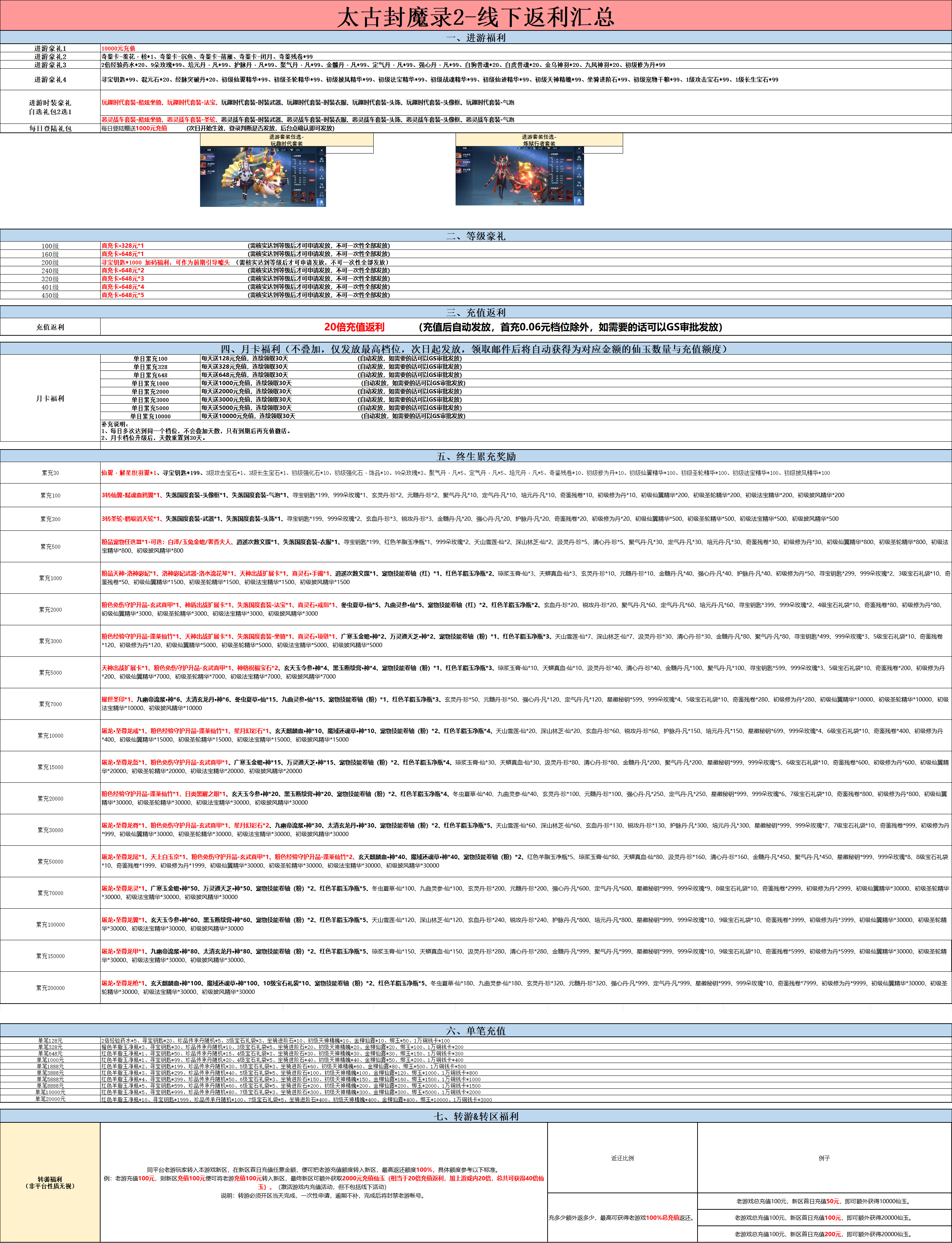Select the 450级 row label
Viewport: 952px width, 1243px height.
[x=50, y=295]
